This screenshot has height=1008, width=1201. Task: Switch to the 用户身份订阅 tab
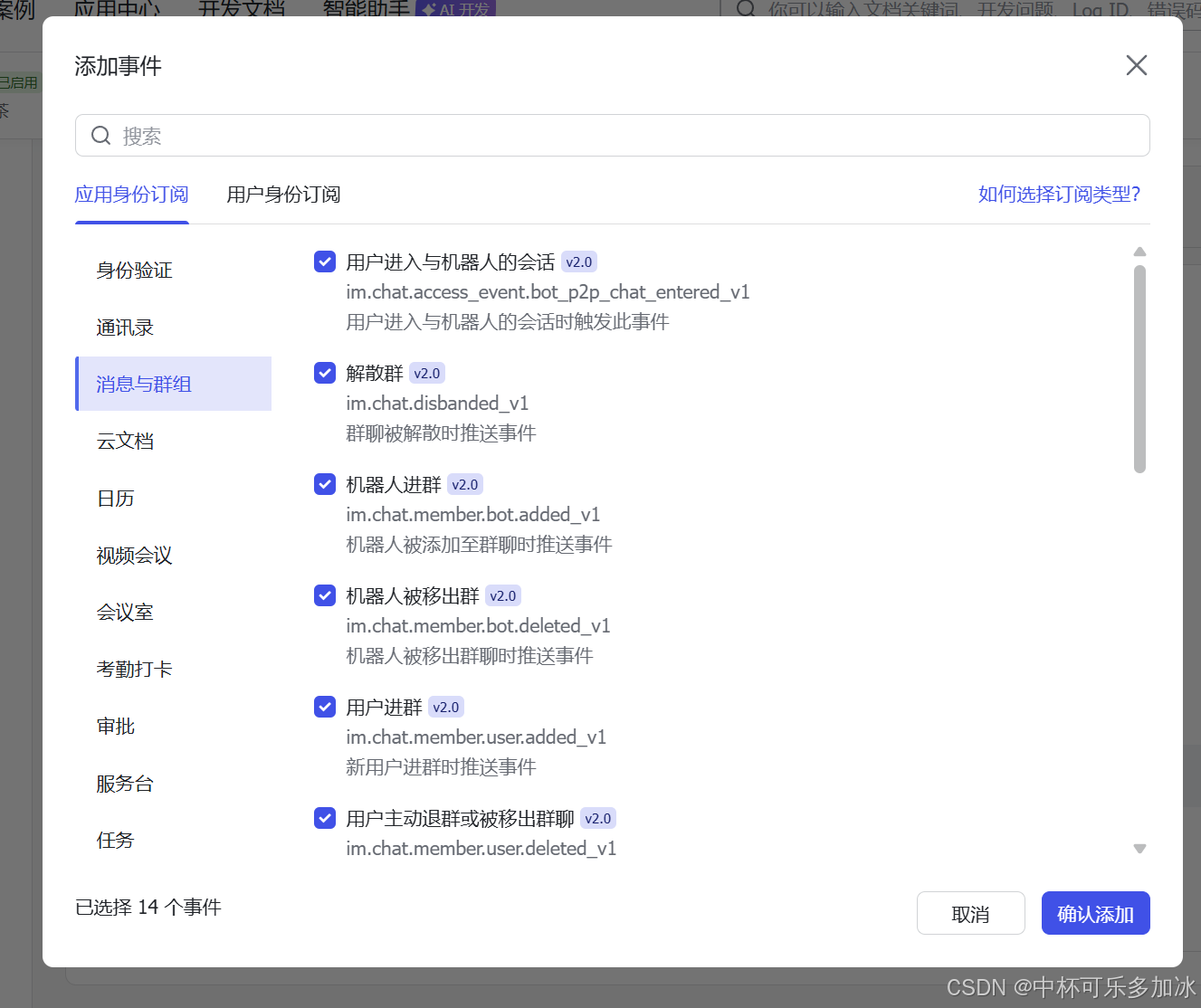pos(283,195)
